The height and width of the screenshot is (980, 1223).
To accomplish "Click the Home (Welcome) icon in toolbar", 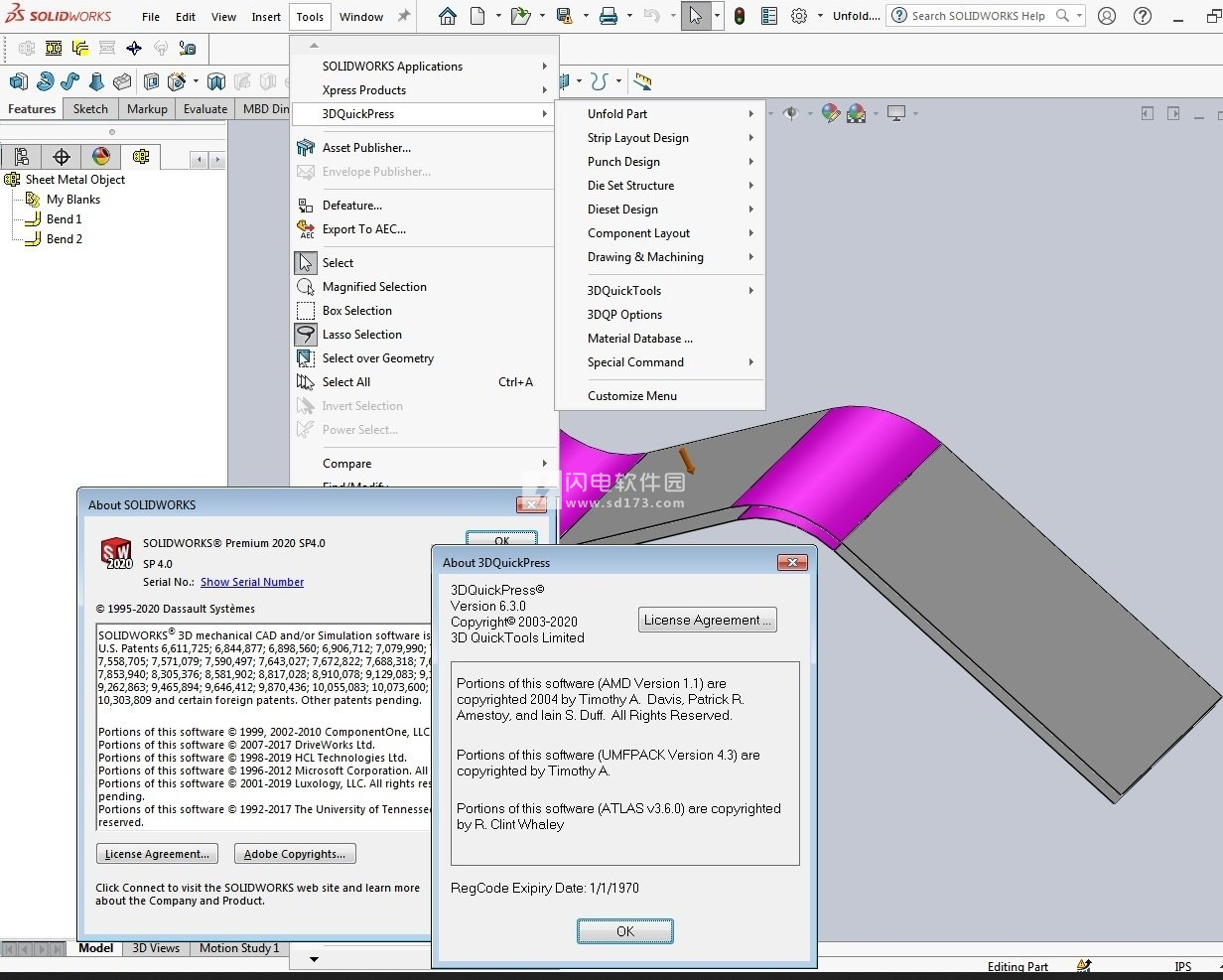I will point(448,16).
